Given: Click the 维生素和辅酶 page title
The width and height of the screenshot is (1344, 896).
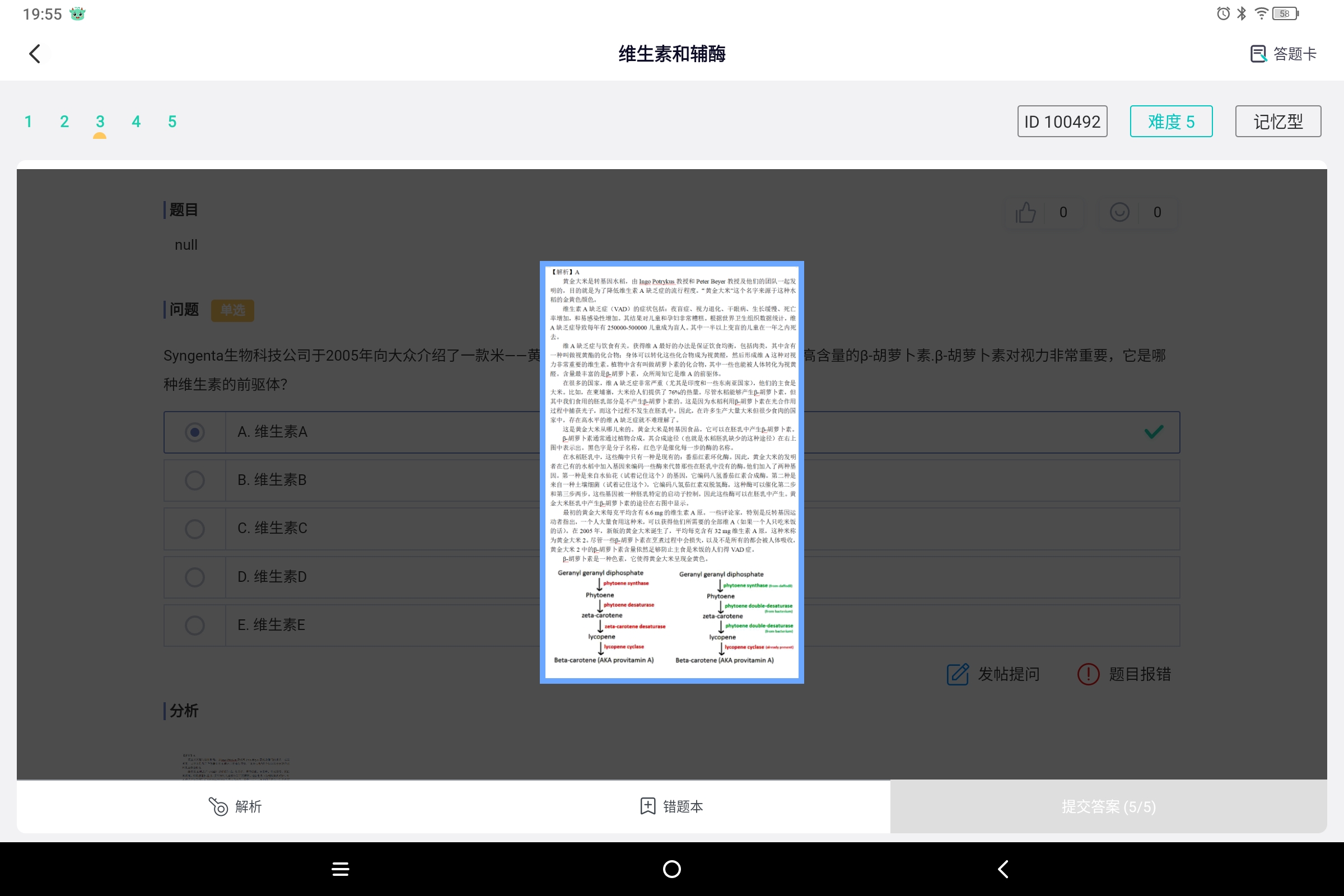Looking at the screenshot, I should (x=672, y=54).
